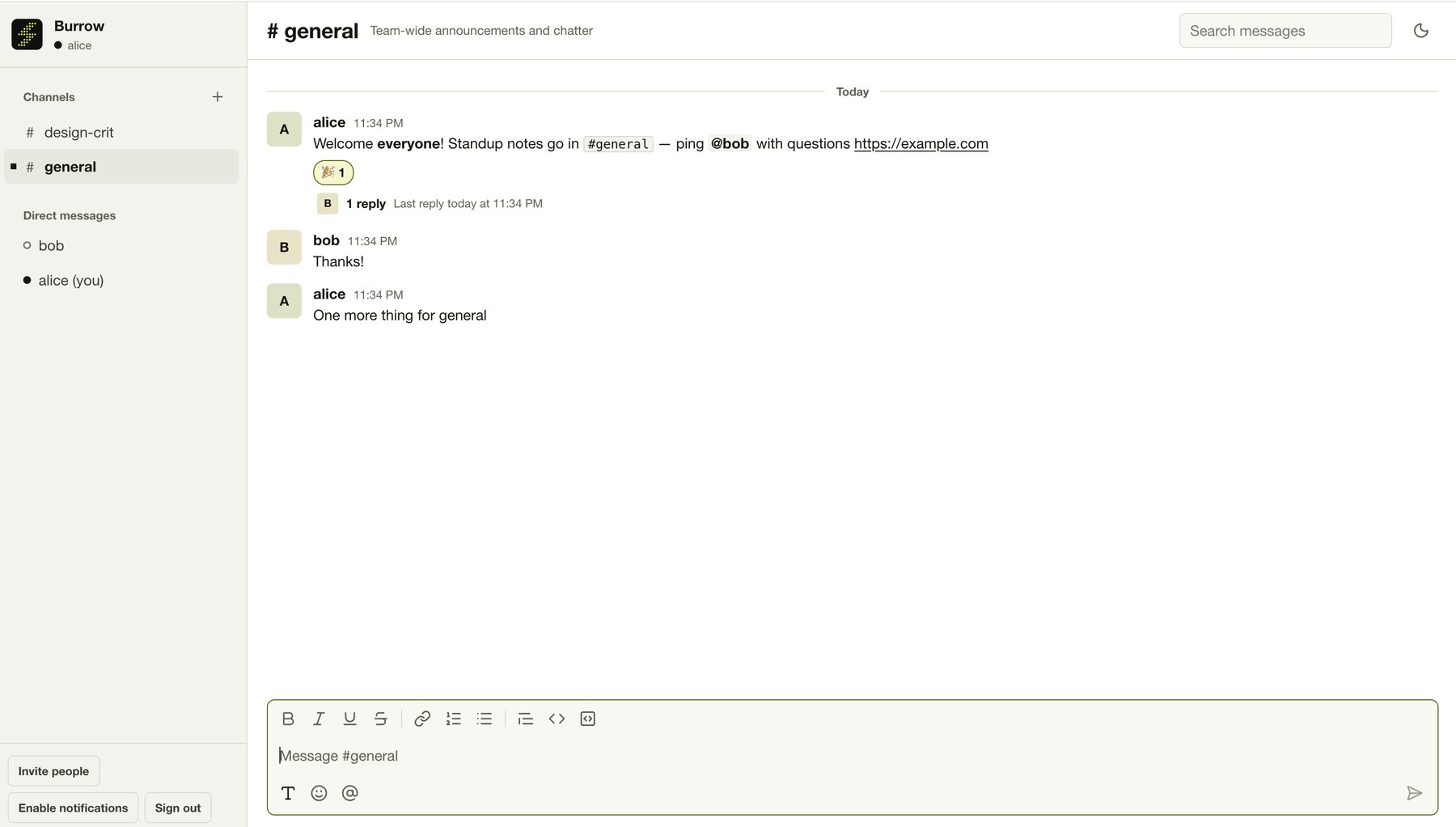Click Sign out button
The width and height of the screenshot is (1456, 827).
click(x=178, y=808)
